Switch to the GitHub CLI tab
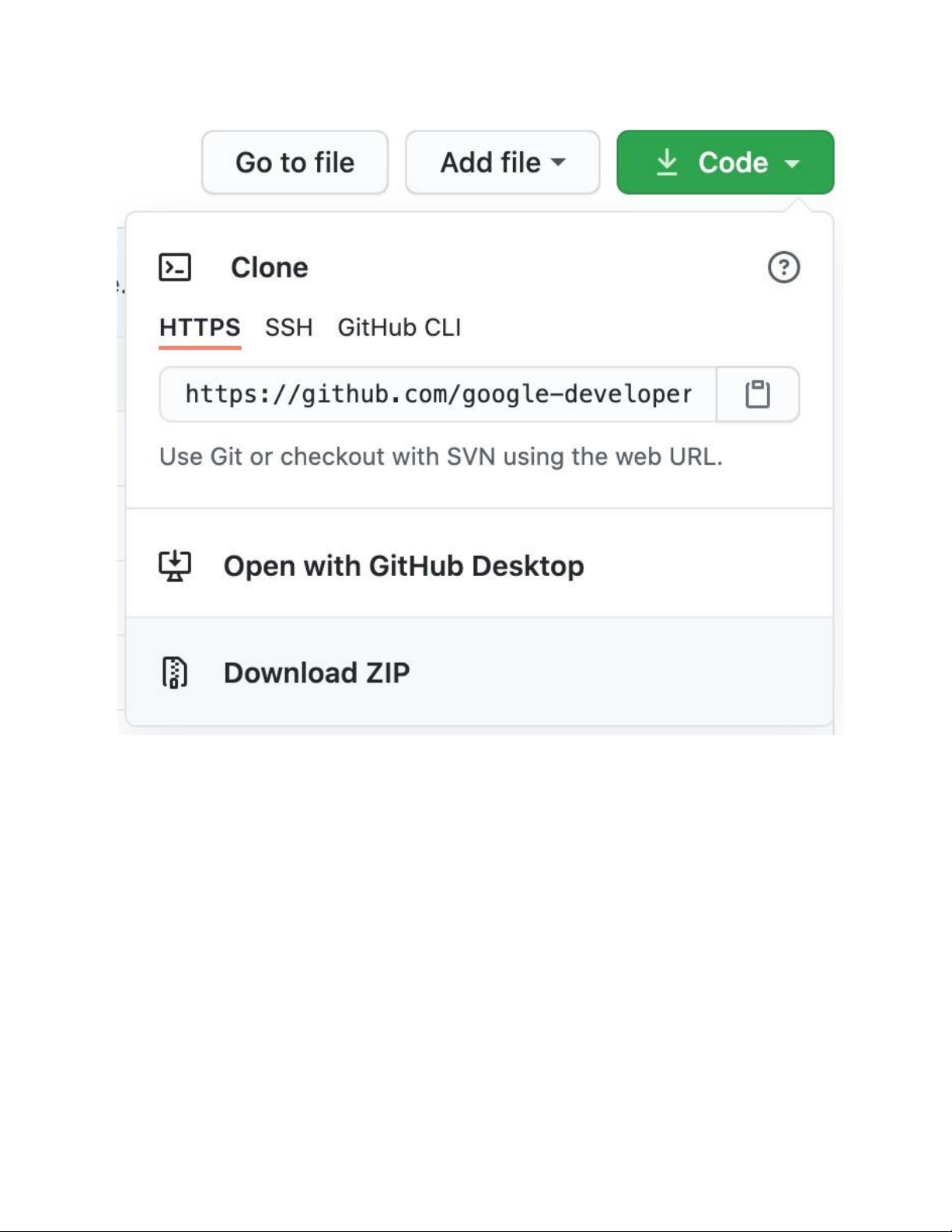This screenshot has height=1232, width=952. coord(399,327)
